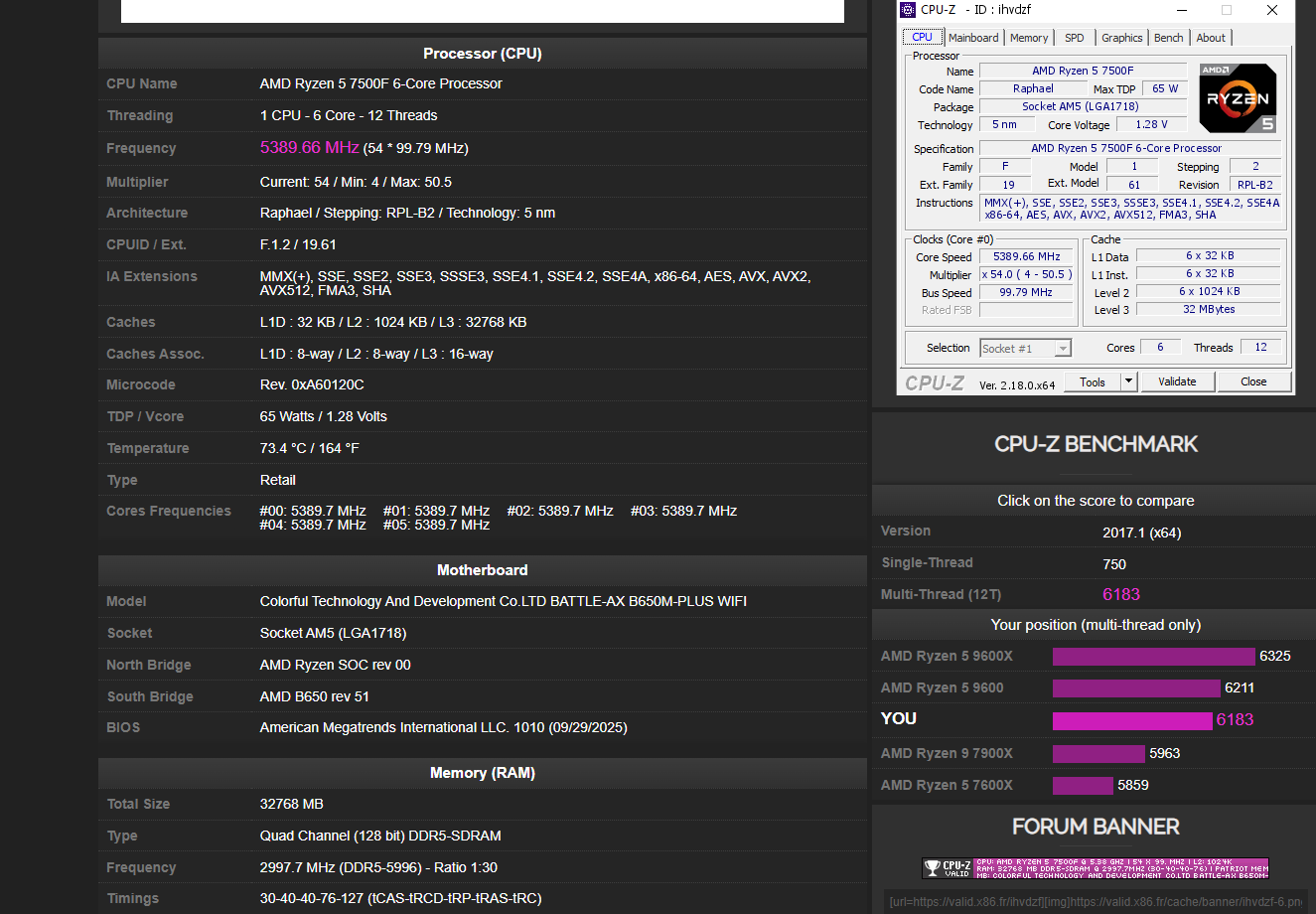Click the Validate button

coord(1177,381)
